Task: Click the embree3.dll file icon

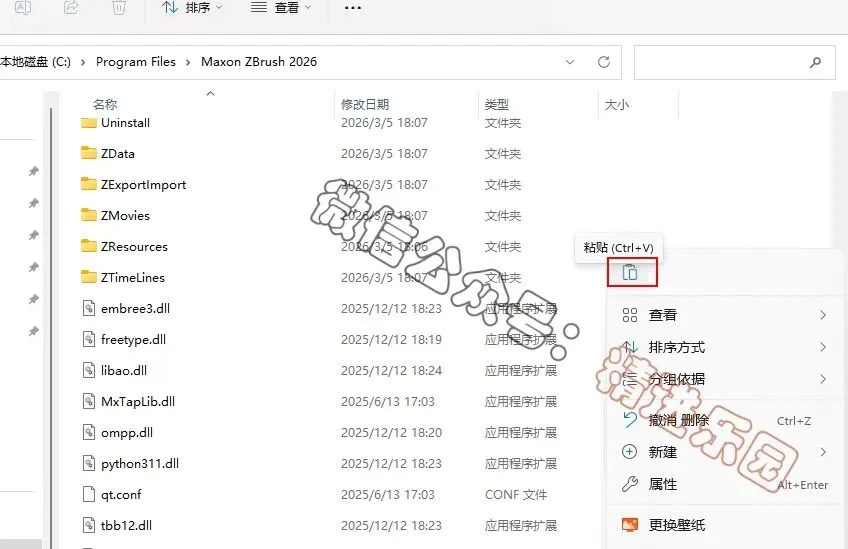Action: click(89, 308)
